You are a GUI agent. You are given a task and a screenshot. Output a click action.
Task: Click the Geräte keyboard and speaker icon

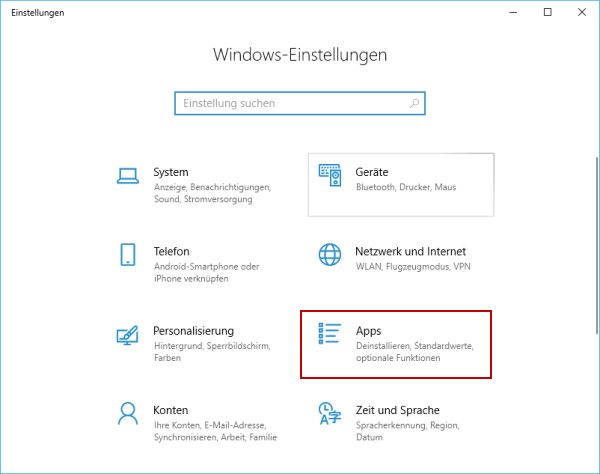[330, 175]
